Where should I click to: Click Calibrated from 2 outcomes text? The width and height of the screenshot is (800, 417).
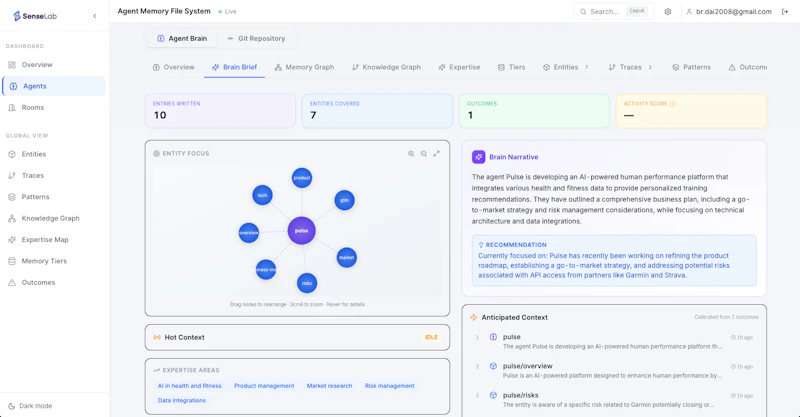pyautogui.click(x=727, y=317)
